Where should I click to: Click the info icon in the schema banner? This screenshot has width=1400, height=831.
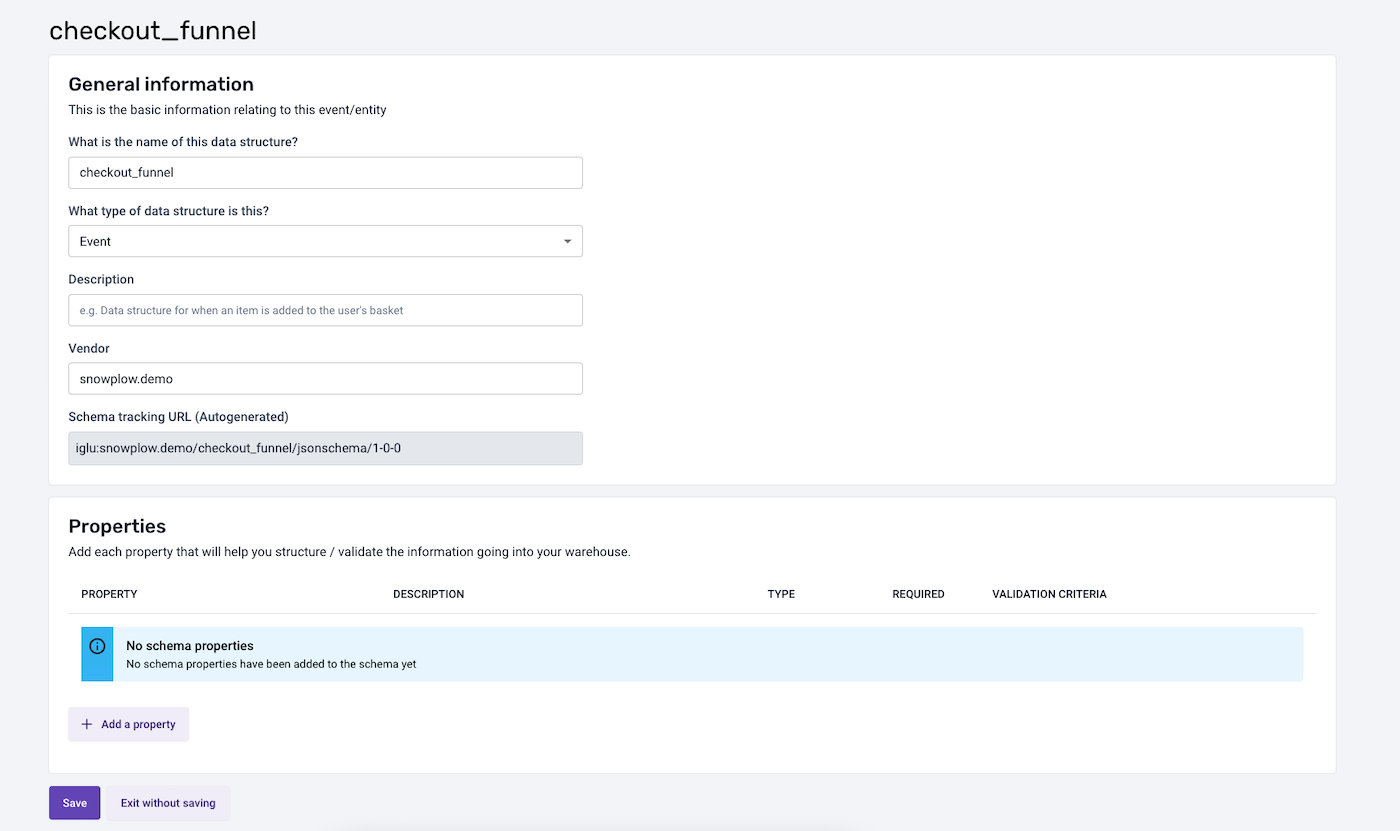tap(97, 646)
